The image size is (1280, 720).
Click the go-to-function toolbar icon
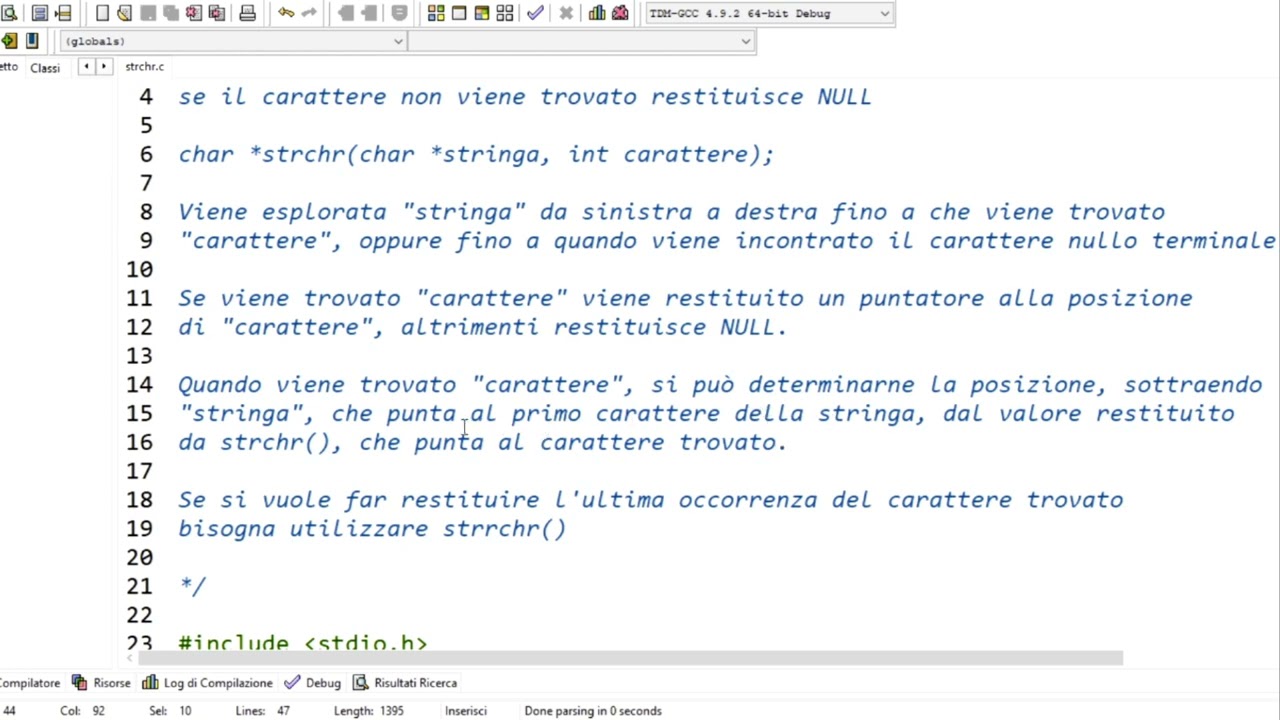coord(40,13)
